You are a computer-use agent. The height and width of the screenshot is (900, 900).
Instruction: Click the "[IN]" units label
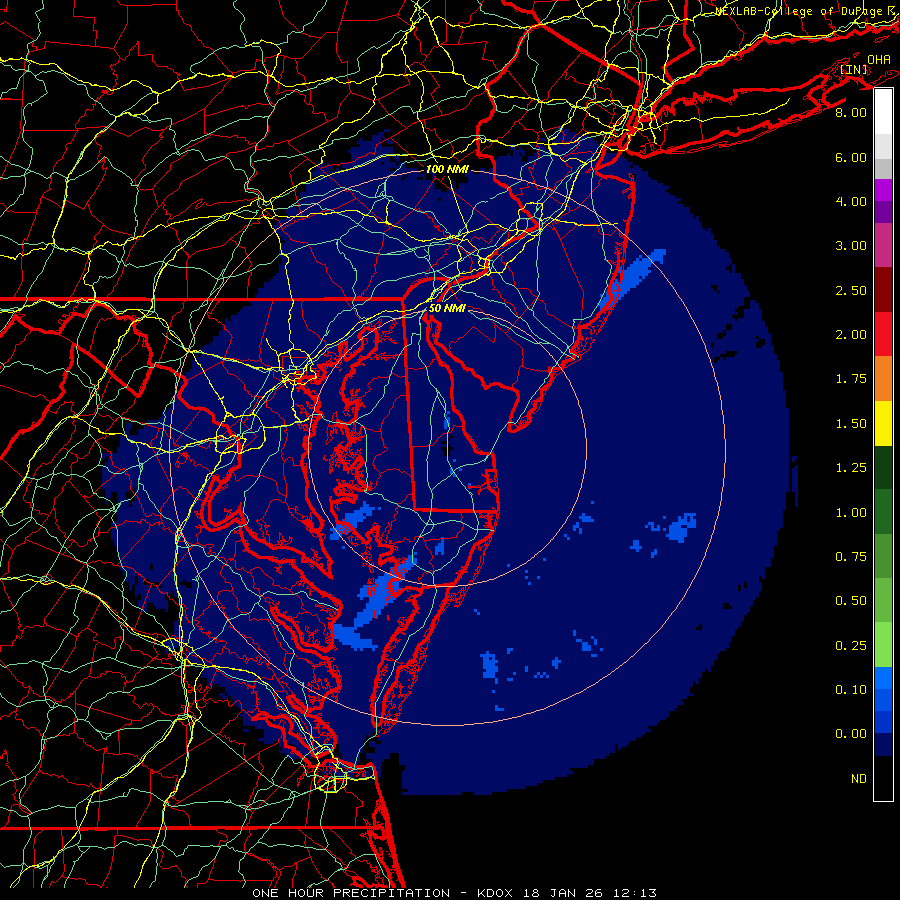pos(854,69)
